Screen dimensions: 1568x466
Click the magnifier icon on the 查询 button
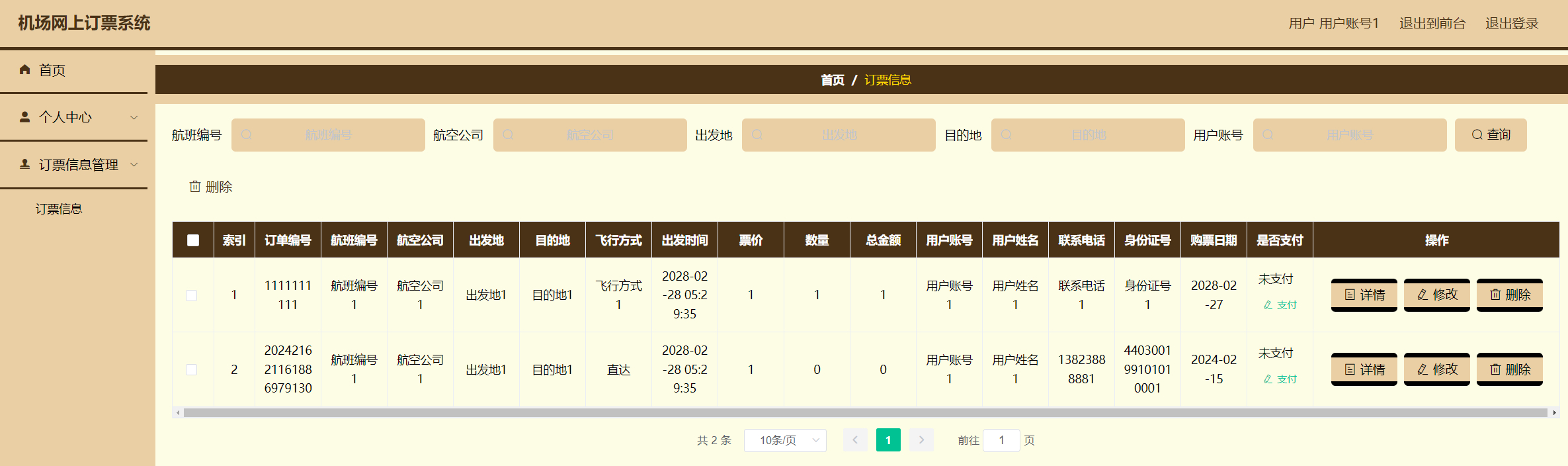(1477, 135)
